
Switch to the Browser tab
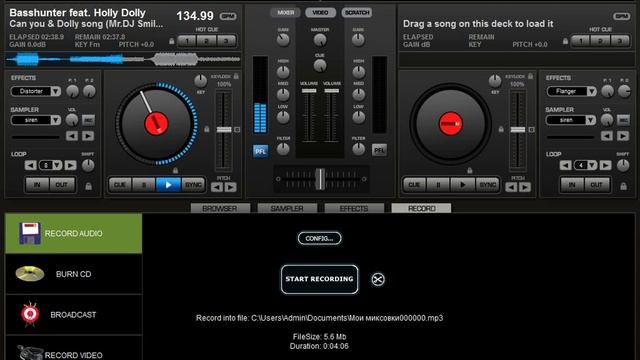220,208
